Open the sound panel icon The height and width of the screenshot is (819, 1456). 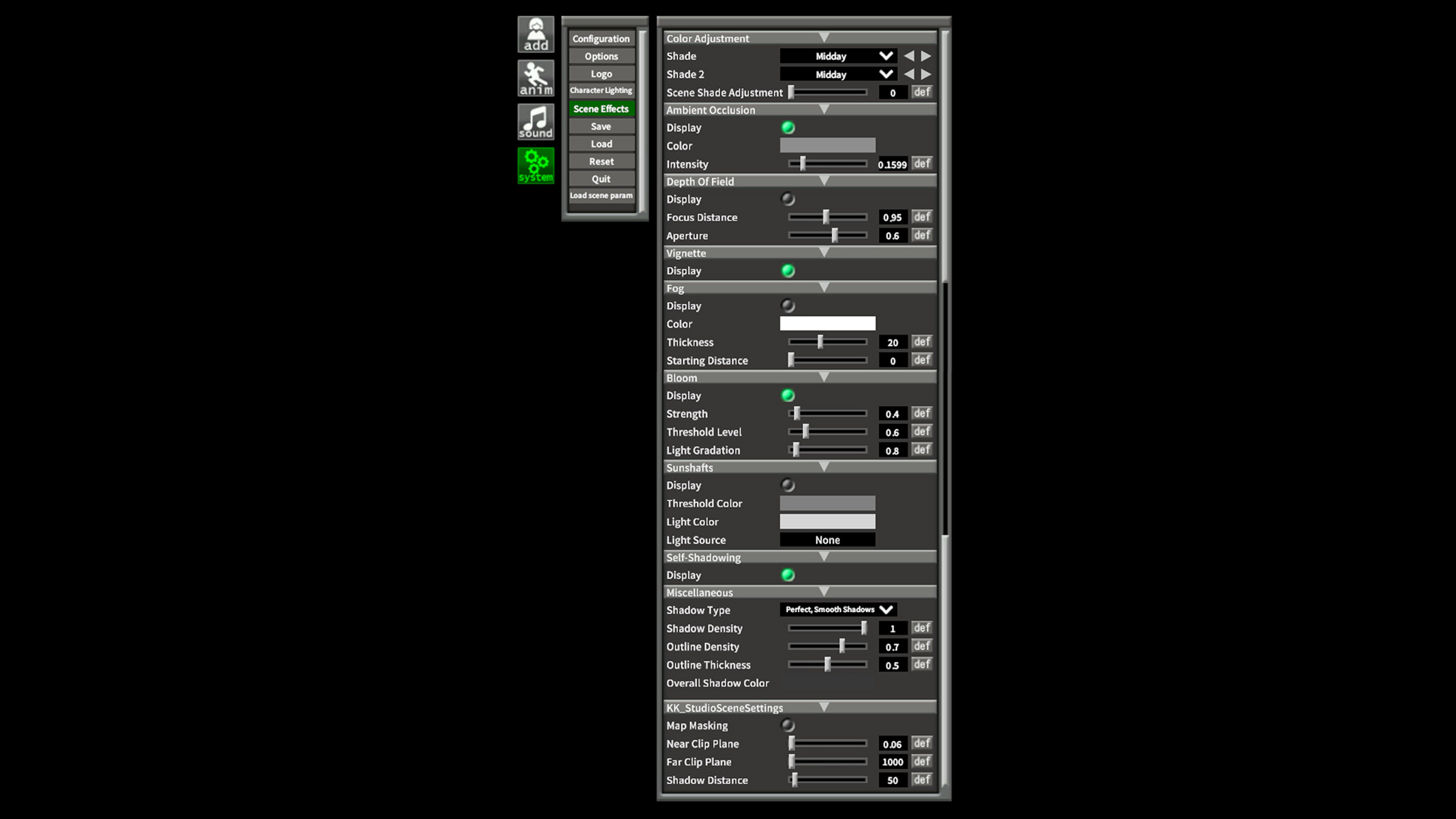[x=536, y=122]
